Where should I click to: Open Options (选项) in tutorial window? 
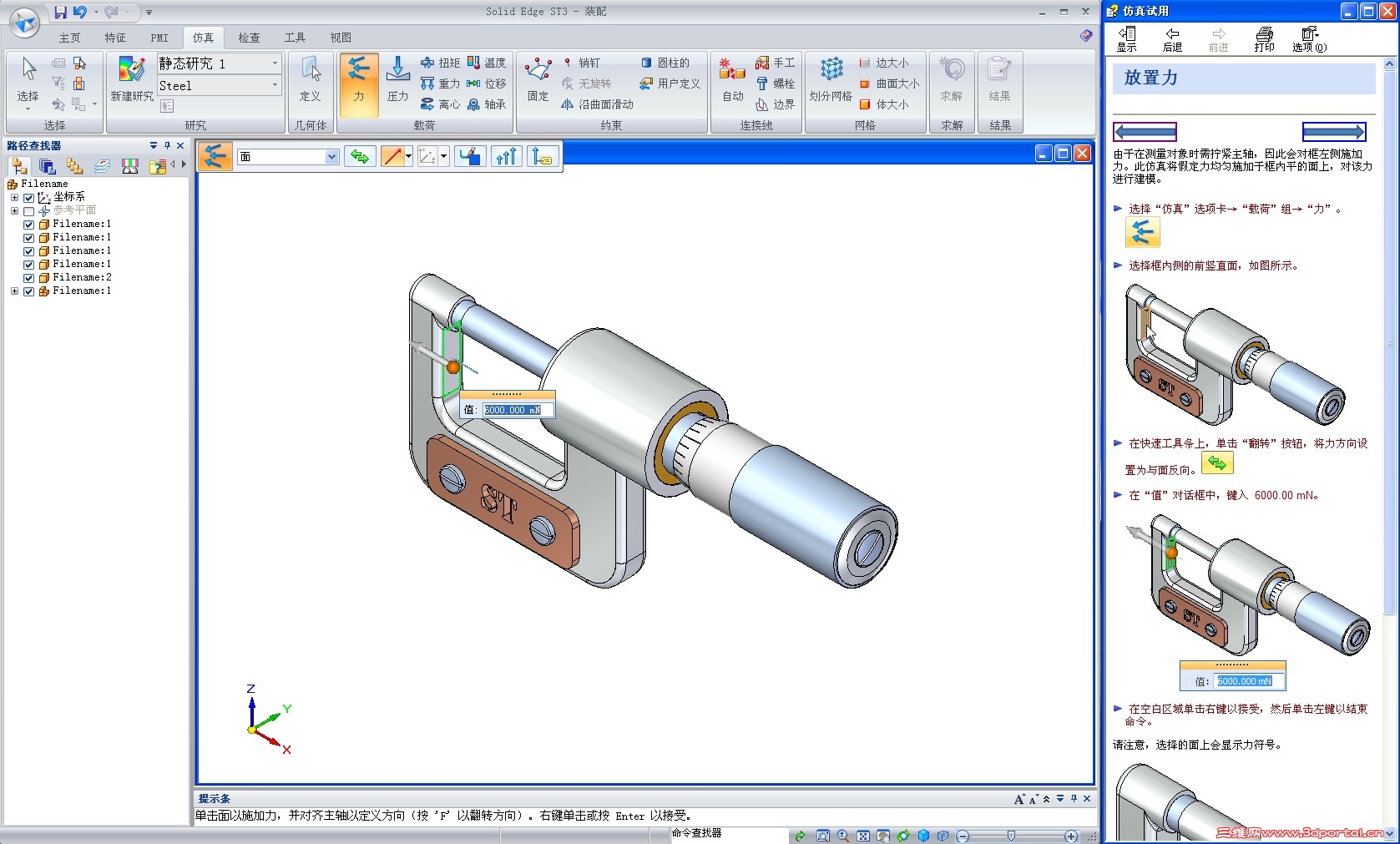[1309, 38]
